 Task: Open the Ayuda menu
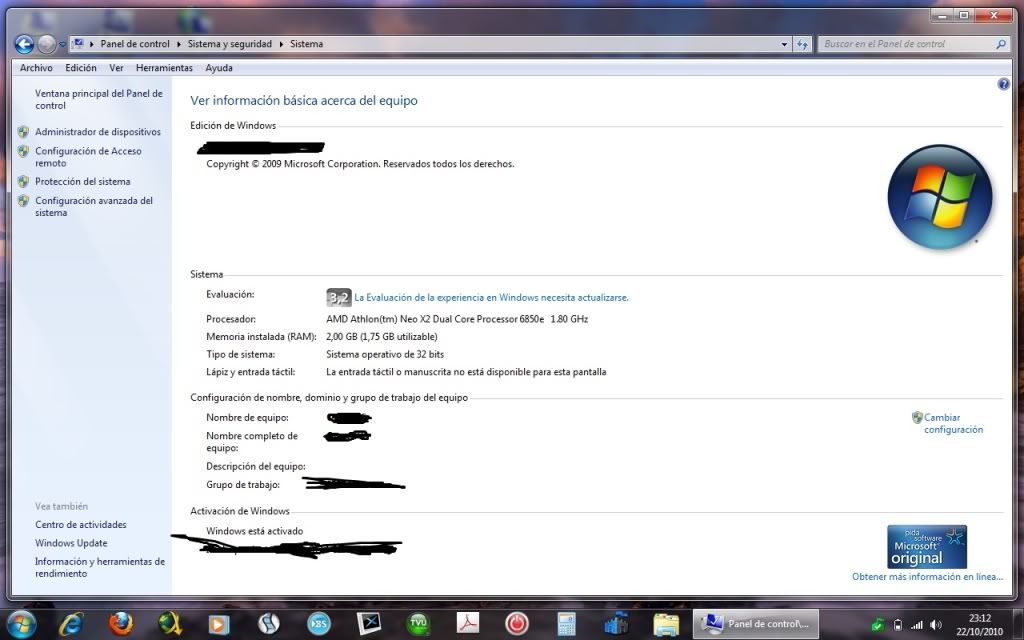pyautogui.click(x=219, y=68)
